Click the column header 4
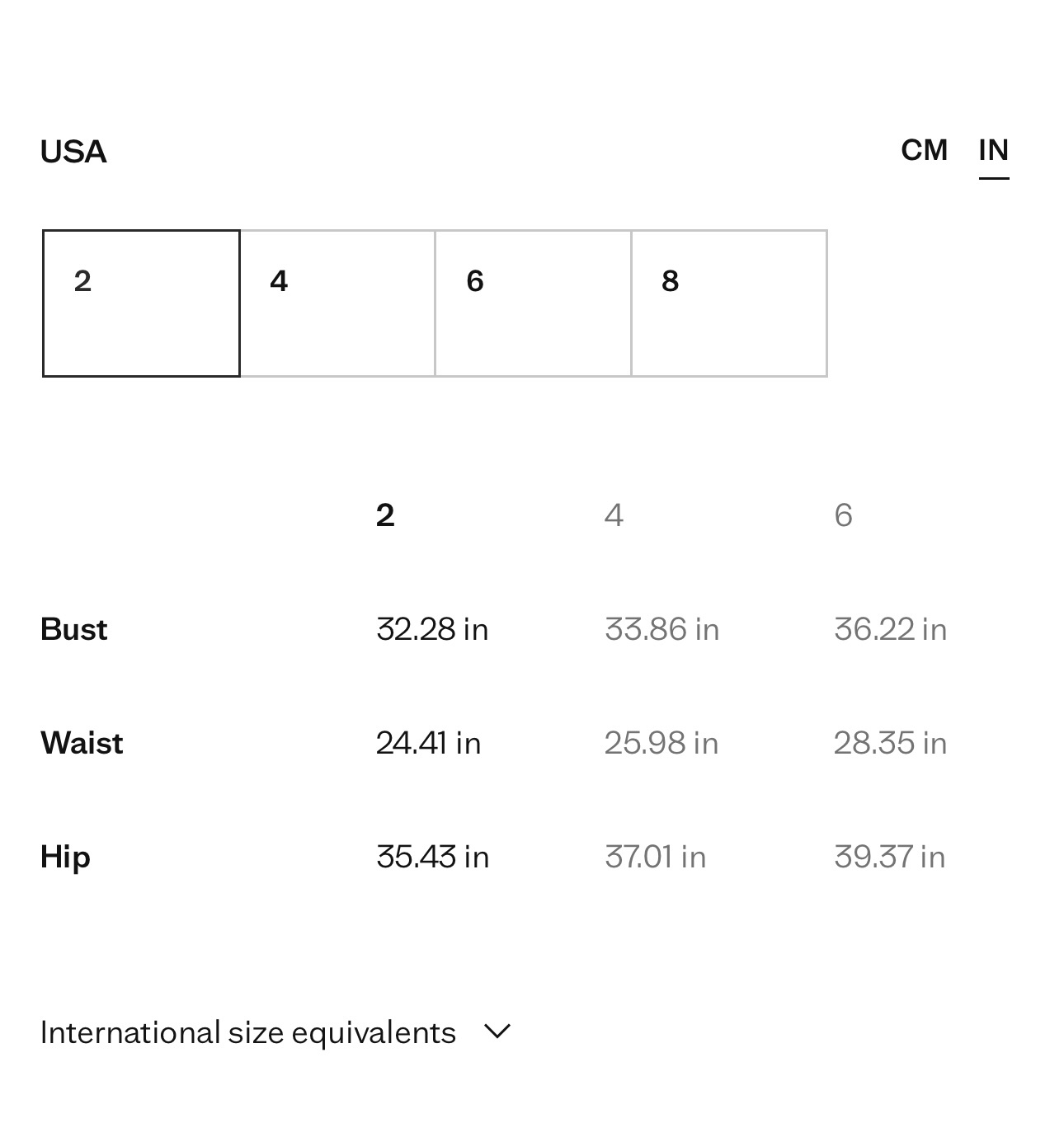Image resolution: width=1064 pixels, height=1142 pixels. [x=614, y=515]
